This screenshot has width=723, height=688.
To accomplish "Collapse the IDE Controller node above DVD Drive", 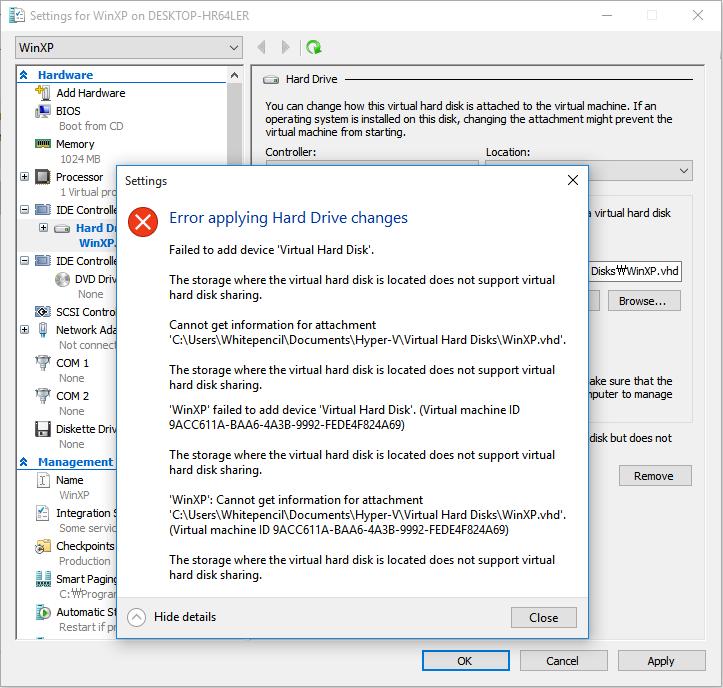I will click(24, 261).
